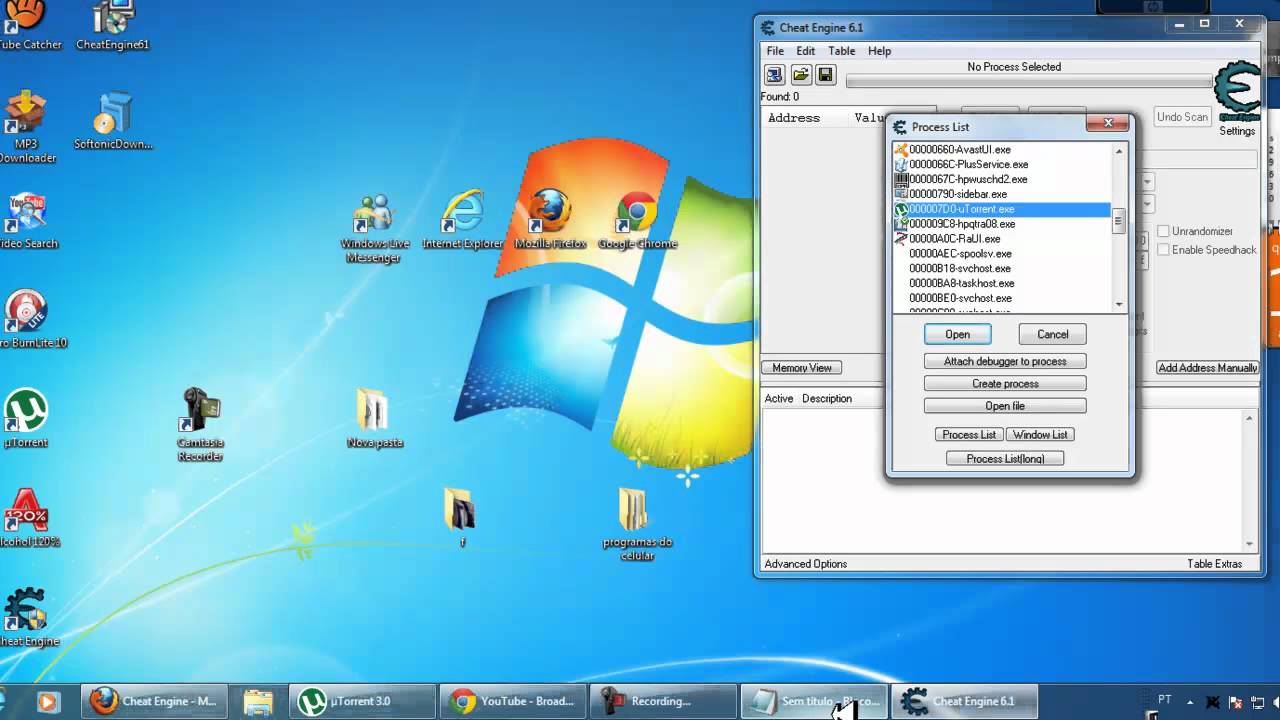Click Add Address Manually button
This screenshot has width=1280, height=720.
tap(1208, 368)
